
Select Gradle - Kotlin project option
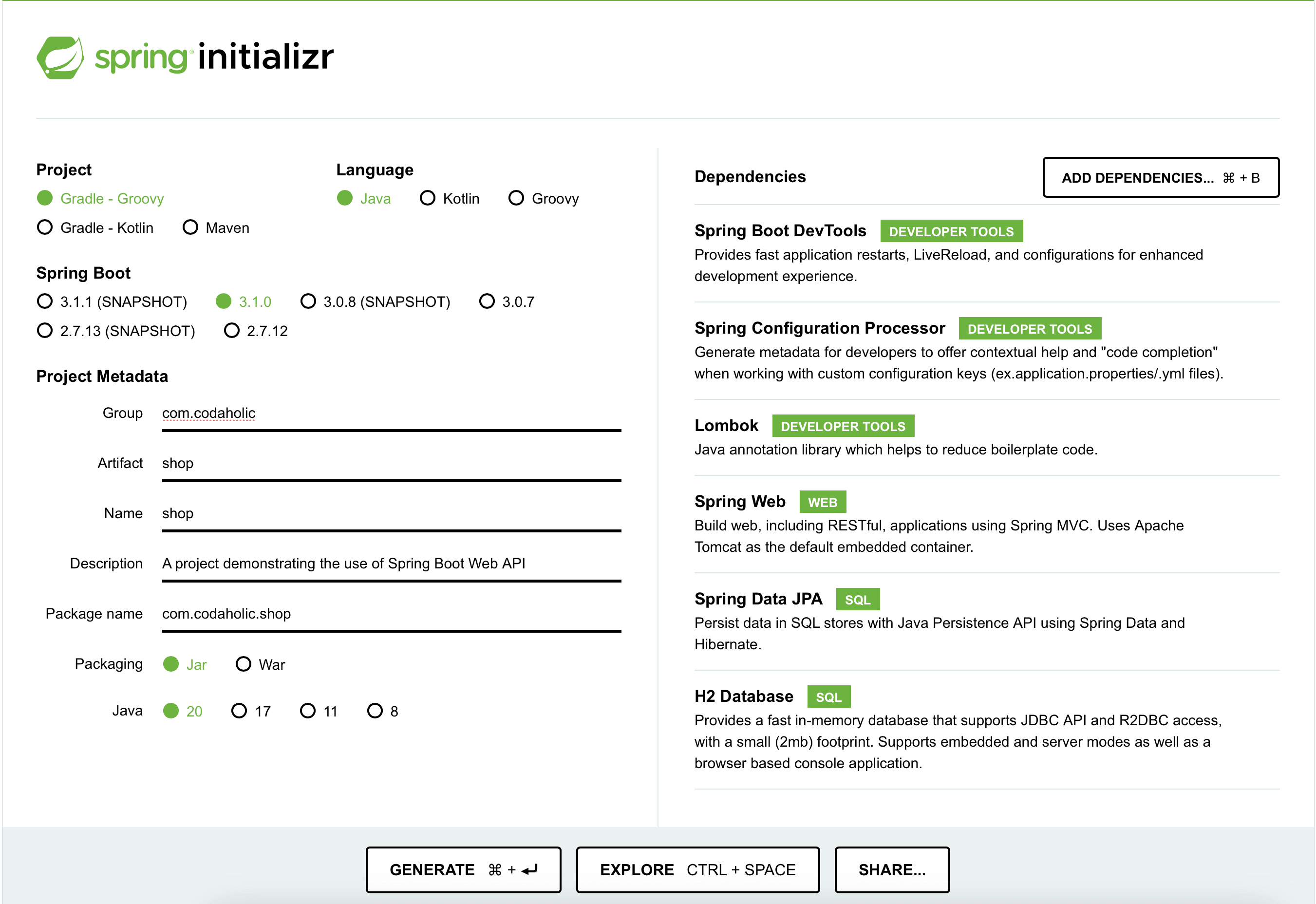pyautogui.click(x=95, y=227)
